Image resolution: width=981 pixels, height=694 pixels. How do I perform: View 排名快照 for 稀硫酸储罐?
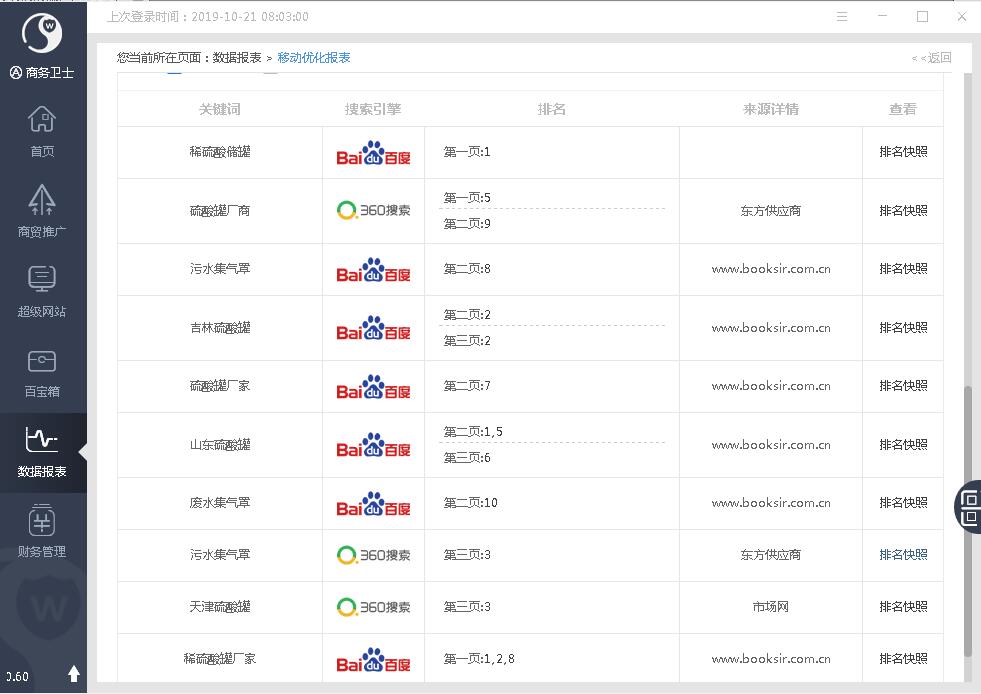point(903,152)
